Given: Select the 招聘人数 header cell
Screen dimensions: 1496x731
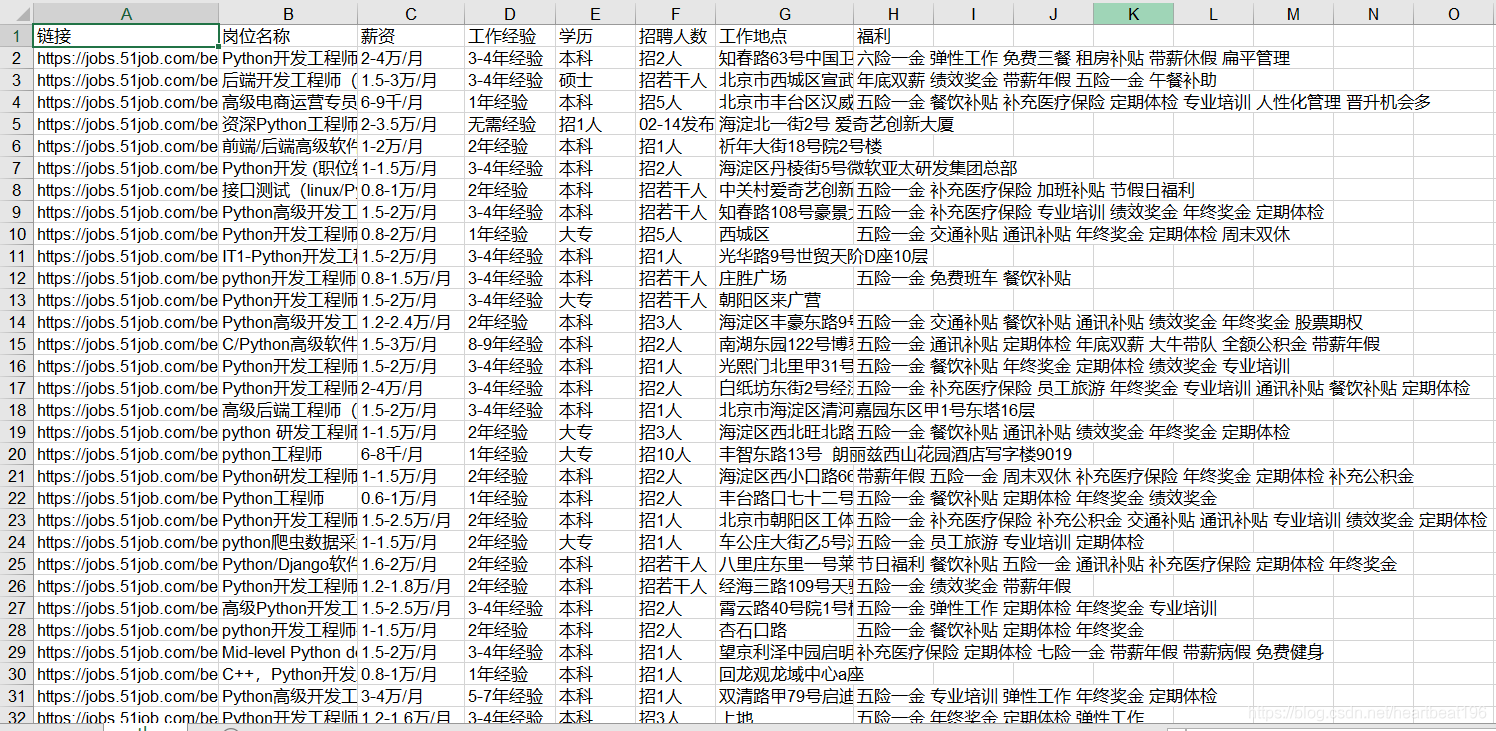Looking at the screenshot, I should pos(675,36).
